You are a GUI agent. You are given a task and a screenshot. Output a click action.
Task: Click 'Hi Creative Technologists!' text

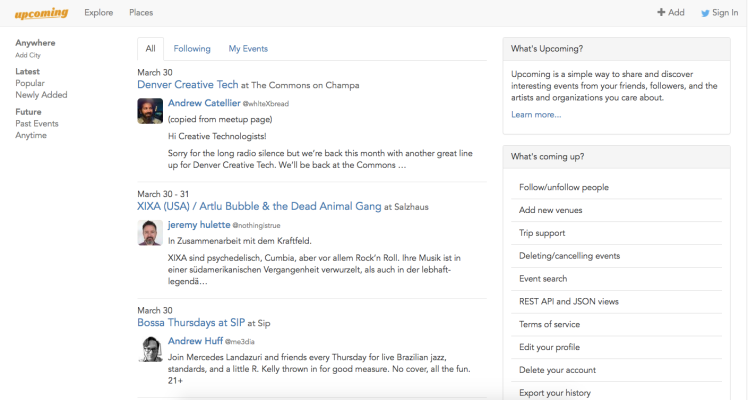point(217,136)
